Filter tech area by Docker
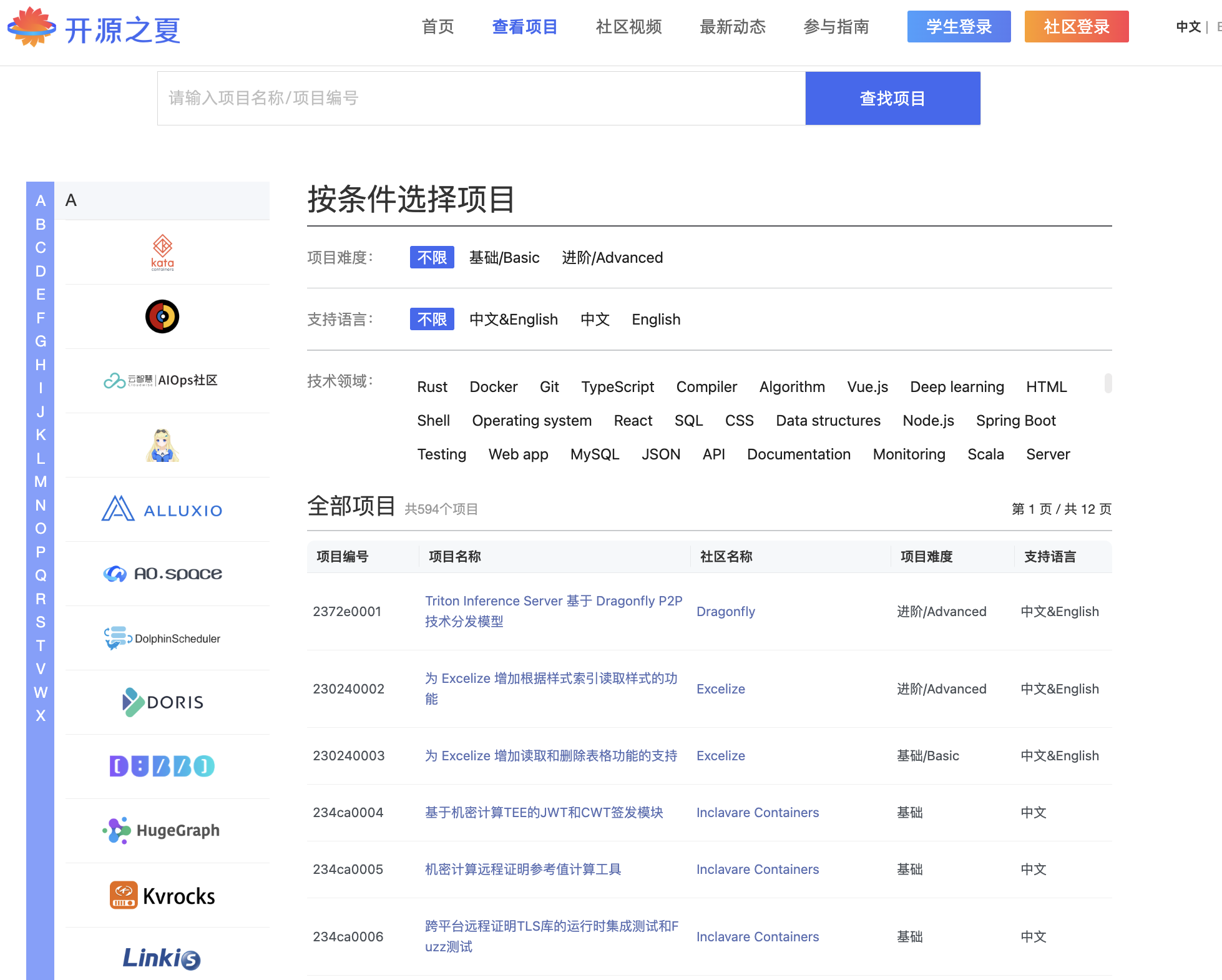This screenshot has width=1222, height=980. pos(494,386)
